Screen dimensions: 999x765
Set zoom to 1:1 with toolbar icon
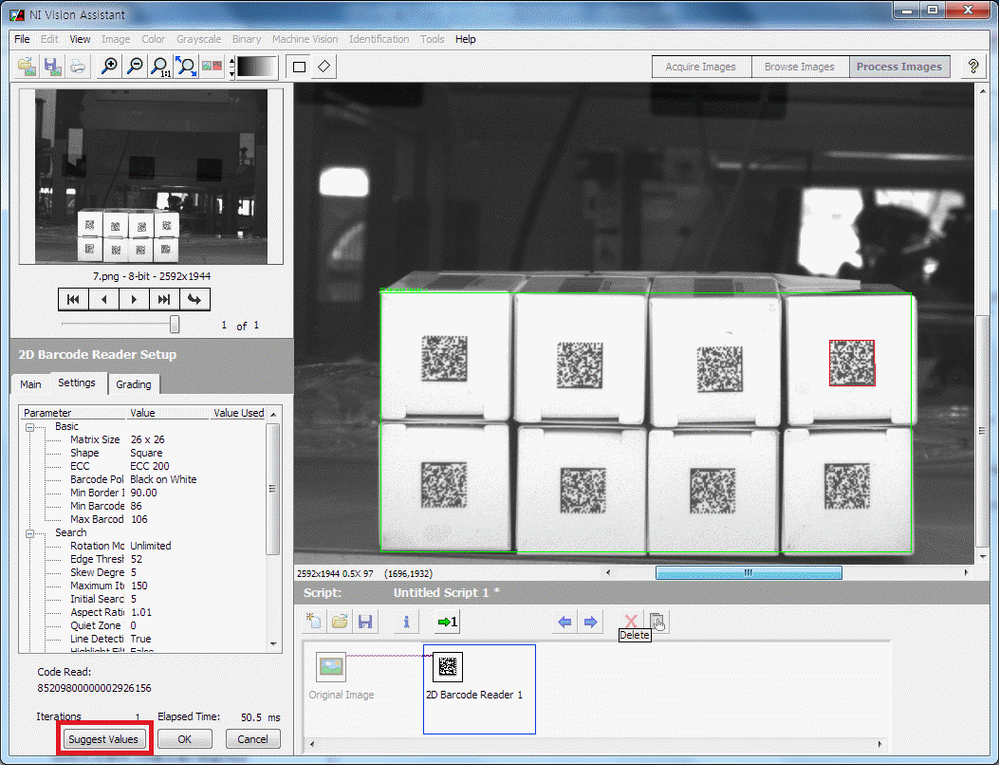161,66
